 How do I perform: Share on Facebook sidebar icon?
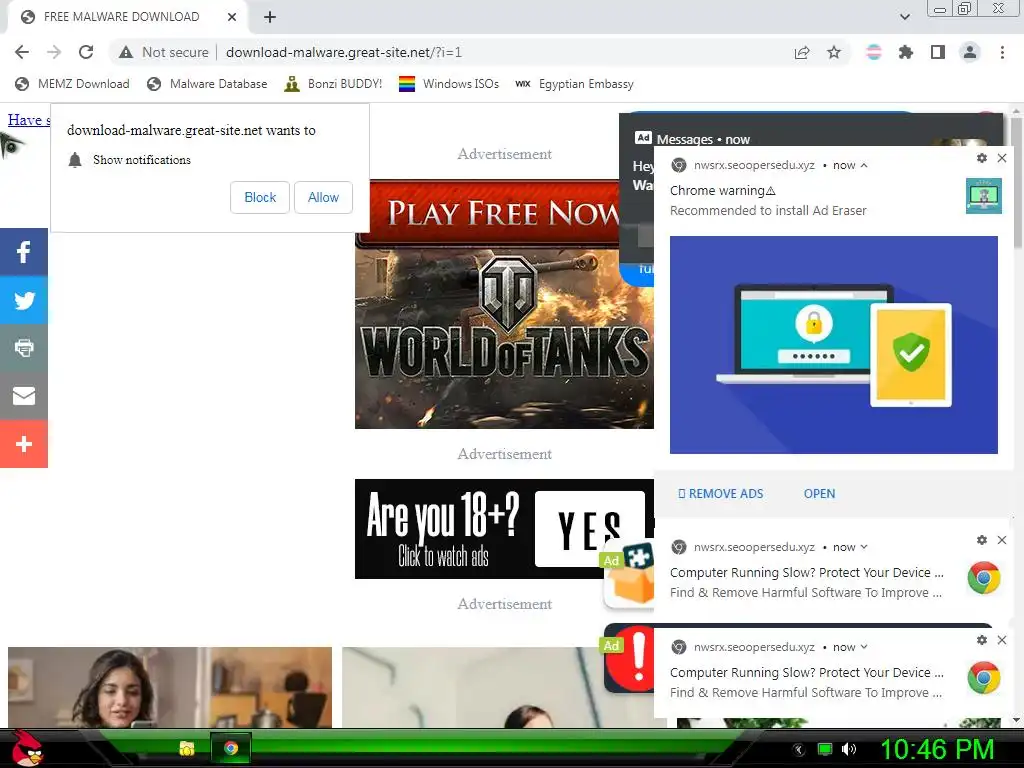point(24,252)
